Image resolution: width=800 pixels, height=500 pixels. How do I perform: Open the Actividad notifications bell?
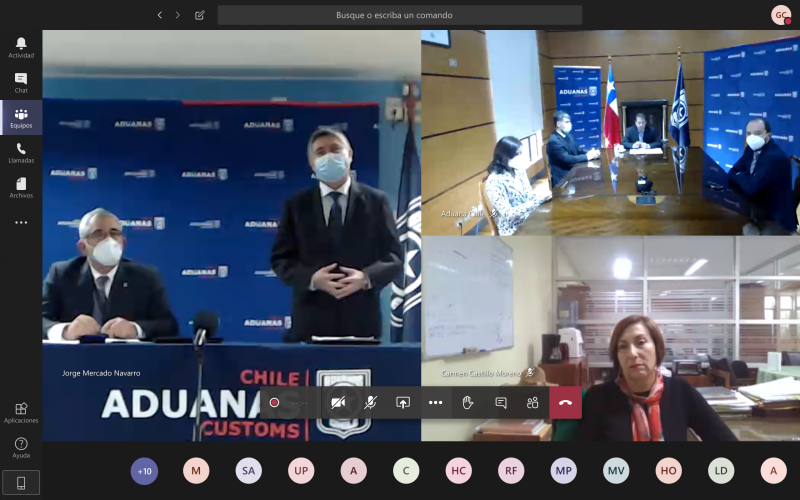point(21,48)
